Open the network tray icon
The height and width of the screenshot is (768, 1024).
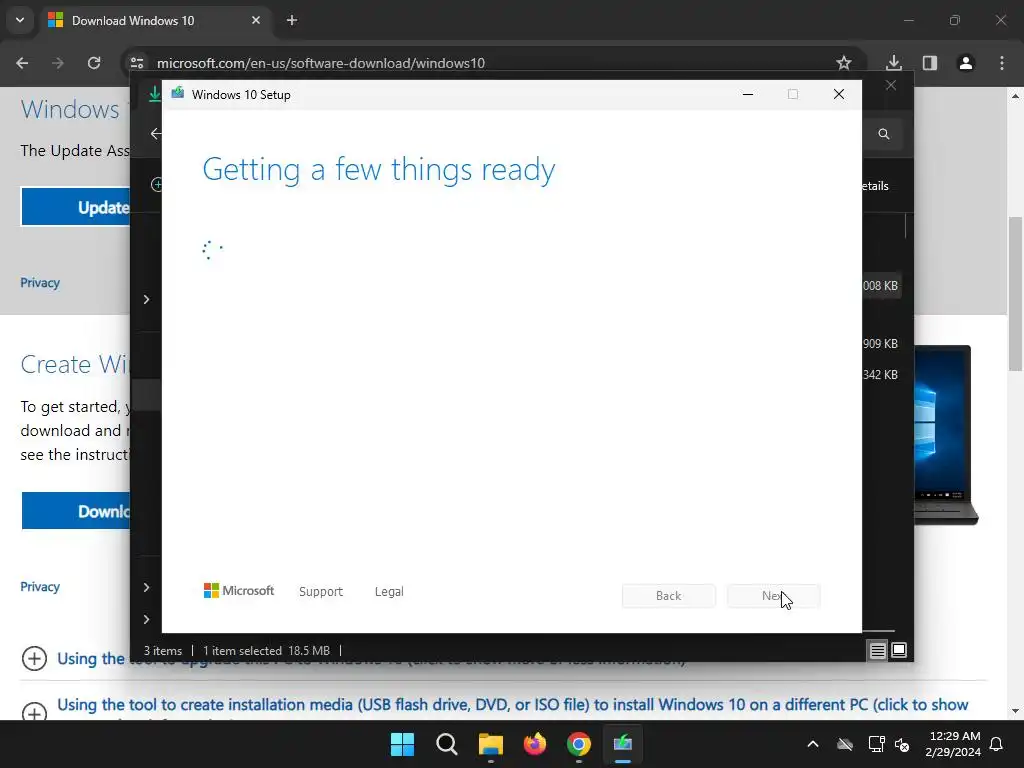point(876,744)
